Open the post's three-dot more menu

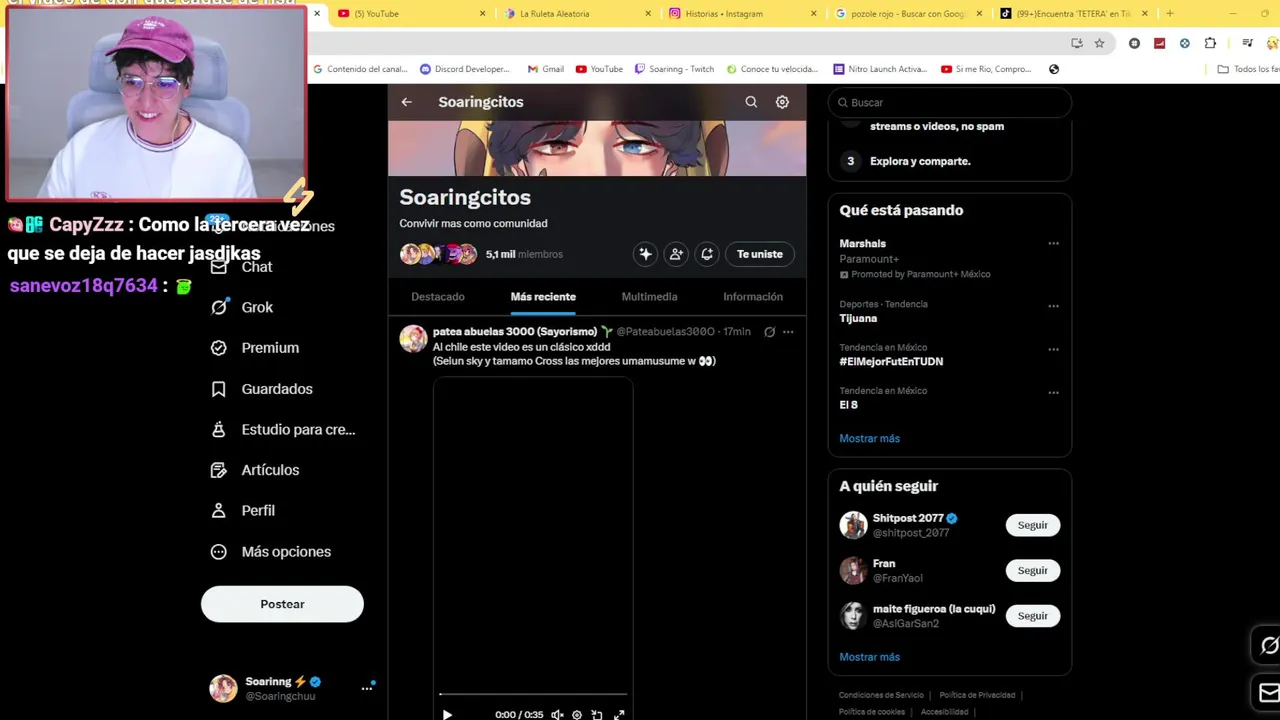(x=788, y=332)
